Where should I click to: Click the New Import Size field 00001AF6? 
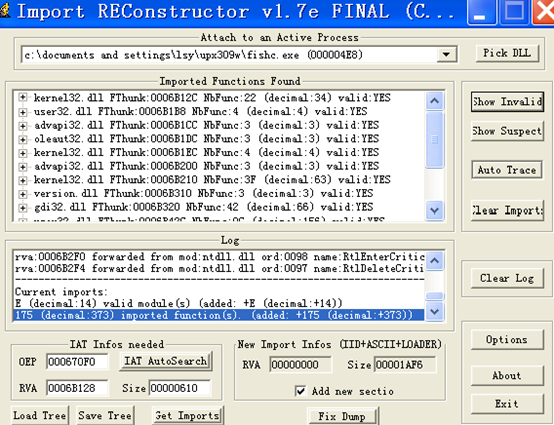[405, 365]
